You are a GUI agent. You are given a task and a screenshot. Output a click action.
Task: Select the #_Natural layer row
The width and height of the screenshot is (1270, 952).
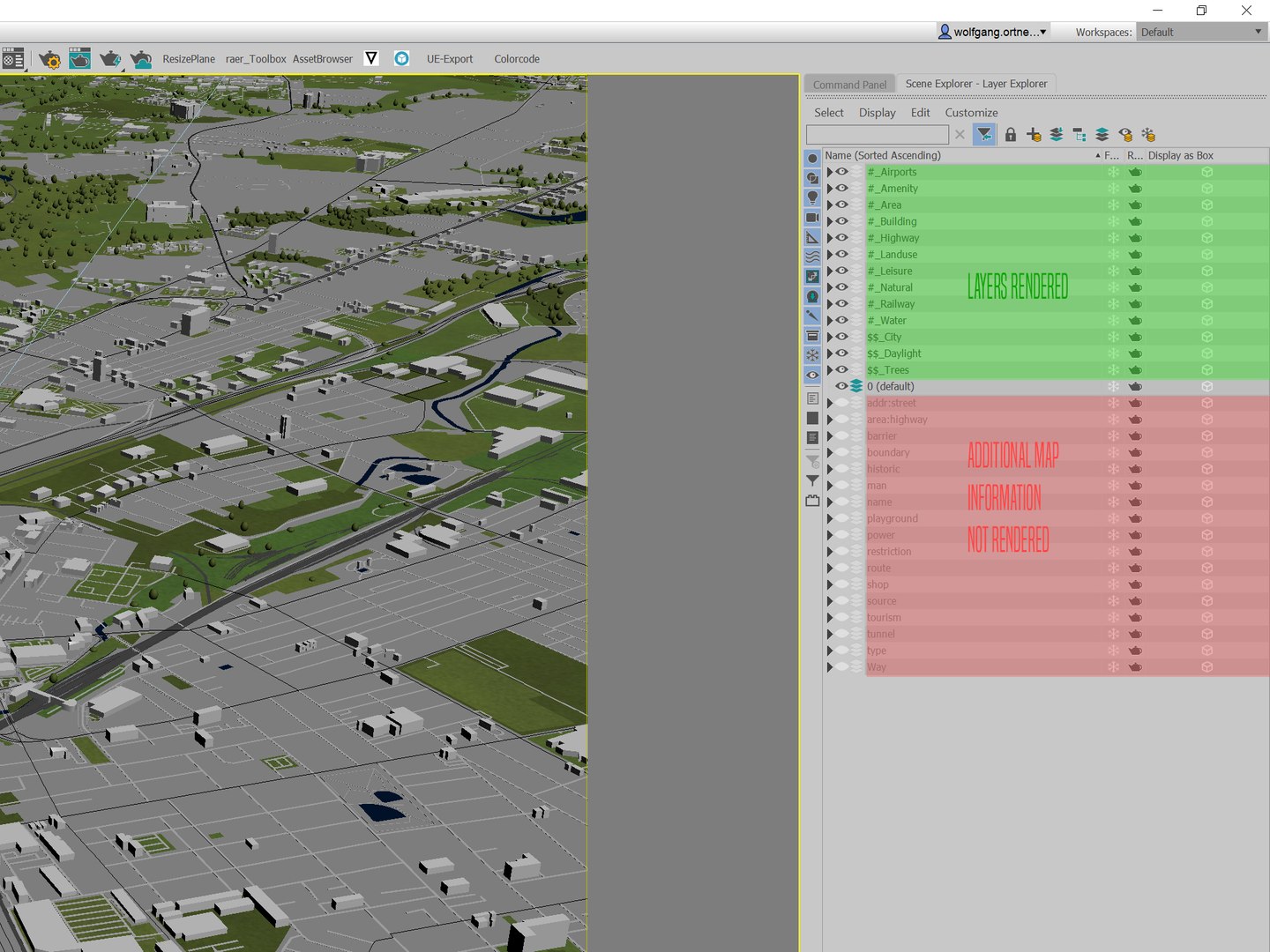[x=1046, y=287]
